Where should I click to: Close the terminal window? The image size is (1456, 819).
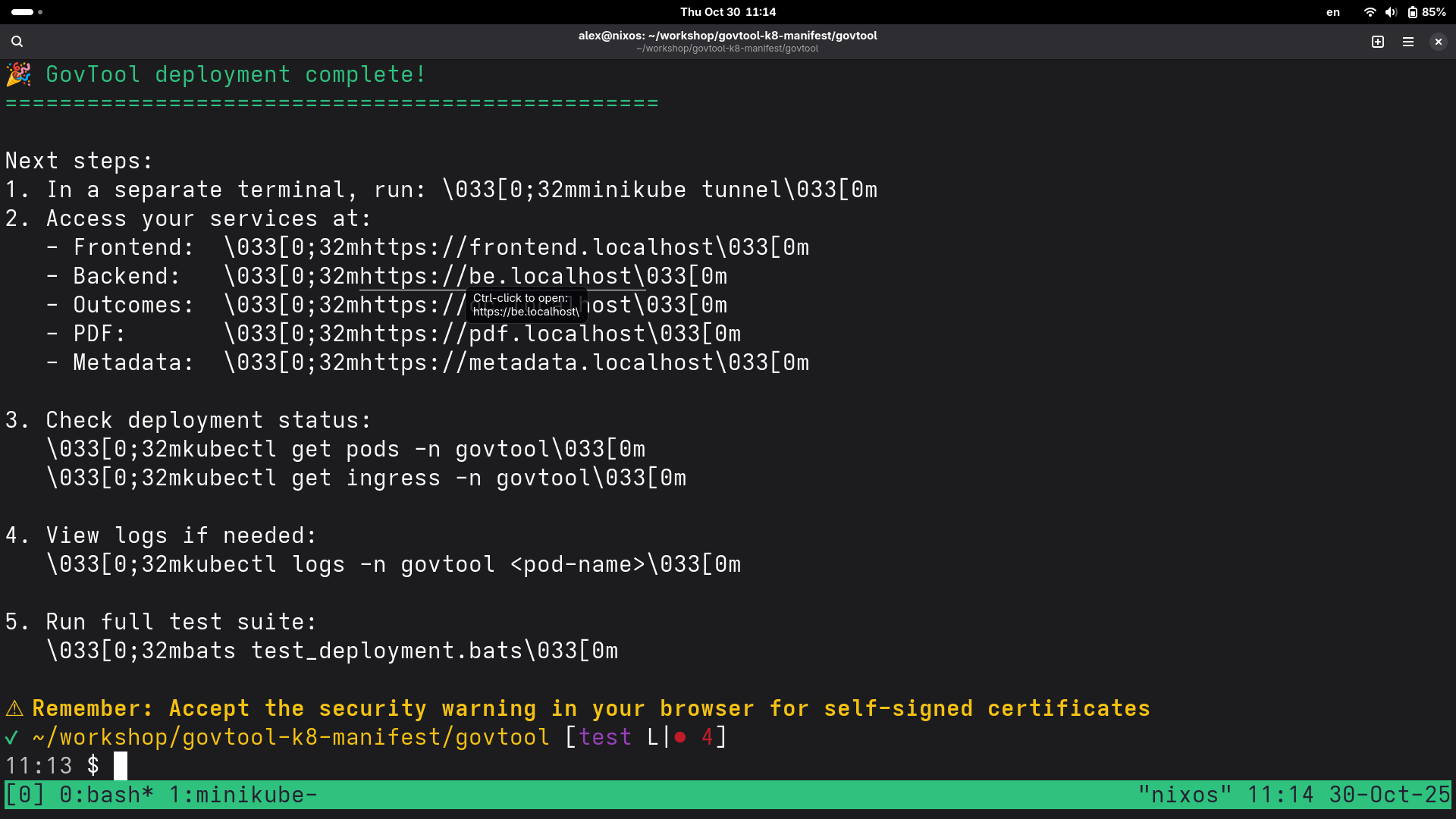pyautogui.click(x=1438, y=42)
